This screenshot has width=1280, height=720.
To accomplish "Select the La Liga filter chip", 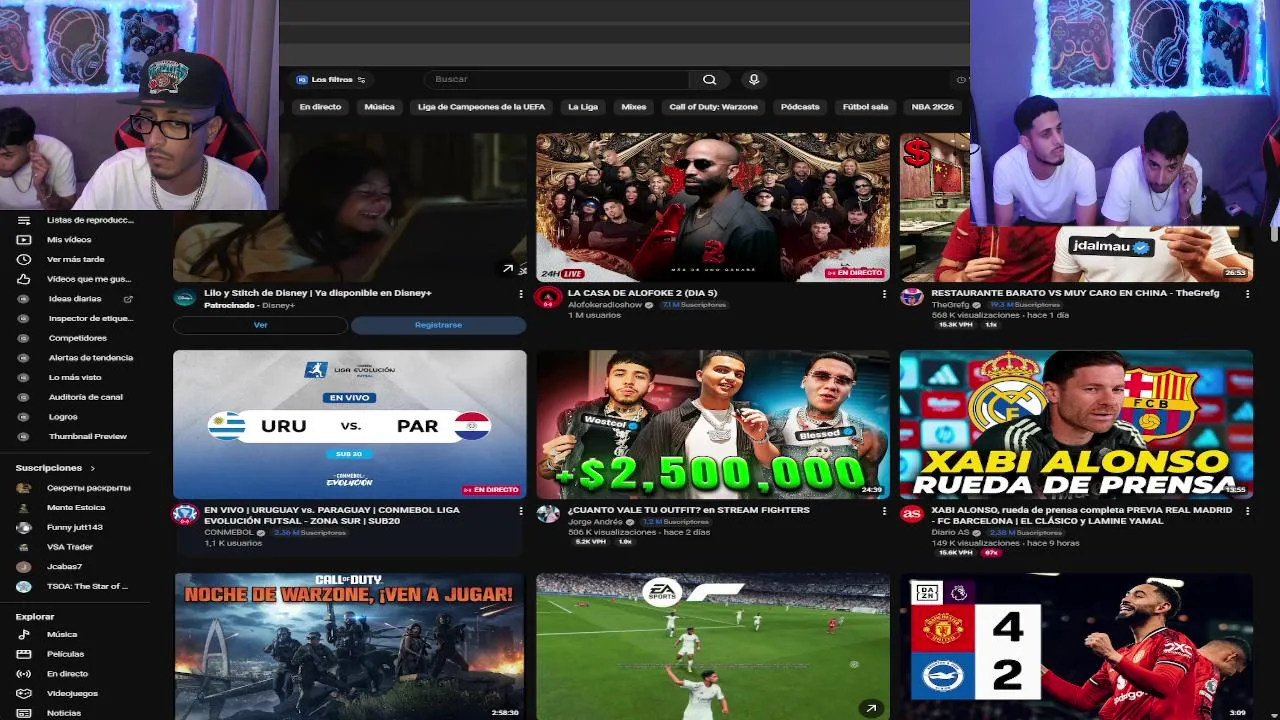I will tap(583, 107).
